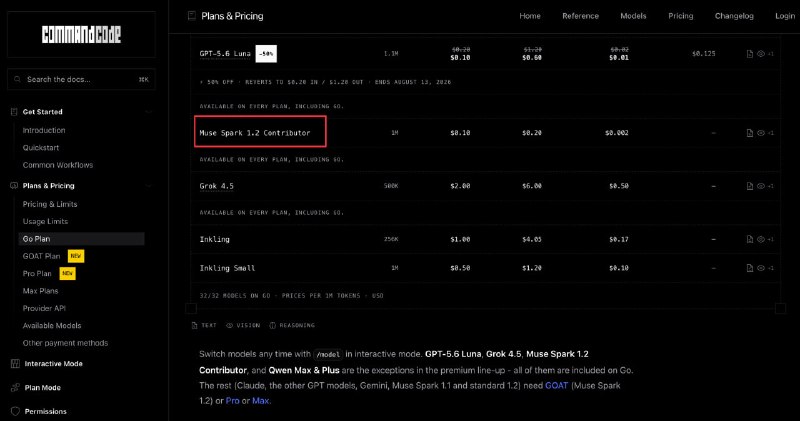Image resolution: width=800 pixels, height=421 pixels.
Task: Open the GOAT Plan sidebar entry
Action: click(41, 256)
